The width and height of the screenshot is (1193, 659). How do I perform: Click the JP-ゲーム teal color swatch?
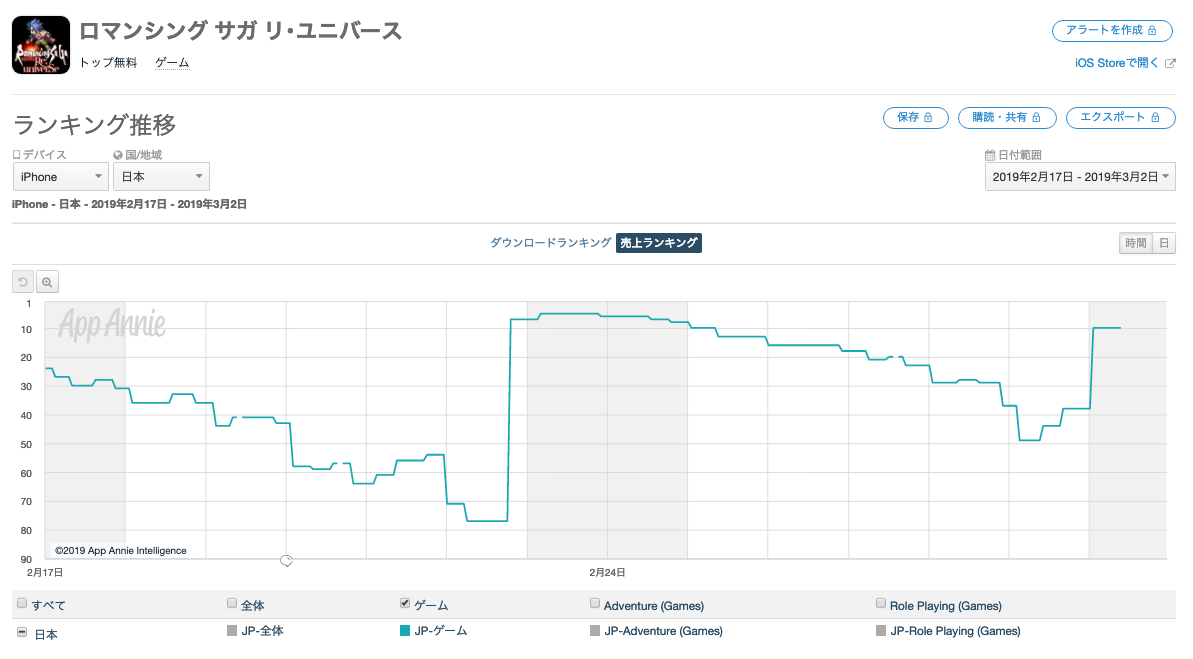(405, 631)
